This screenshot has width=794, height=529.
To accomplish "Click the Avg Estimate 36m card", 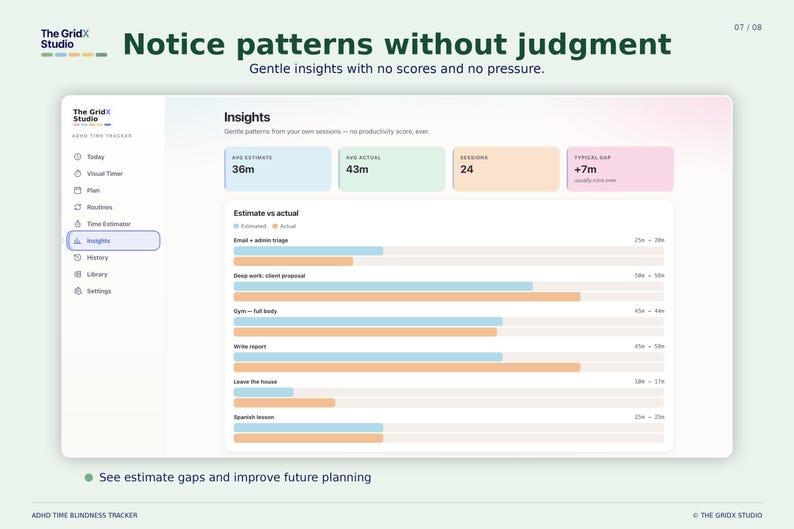I will pos(277,169).
